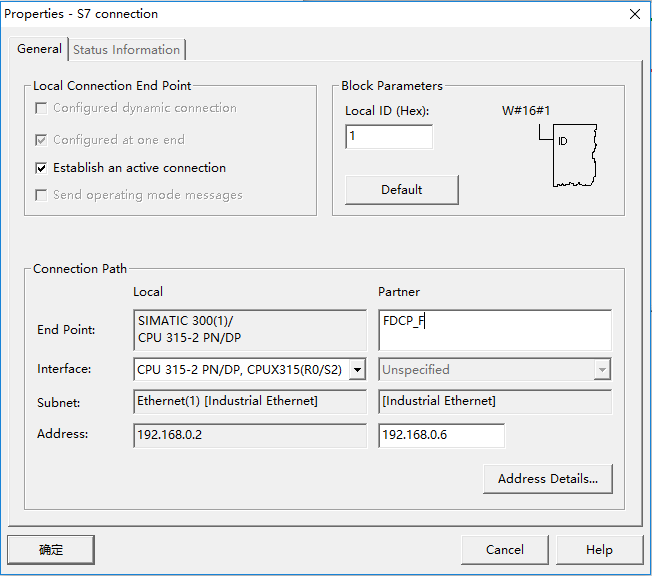This screenshot has width=652, height=576.
Task: Open Address Details dialog
Action: tap(547, 479)
